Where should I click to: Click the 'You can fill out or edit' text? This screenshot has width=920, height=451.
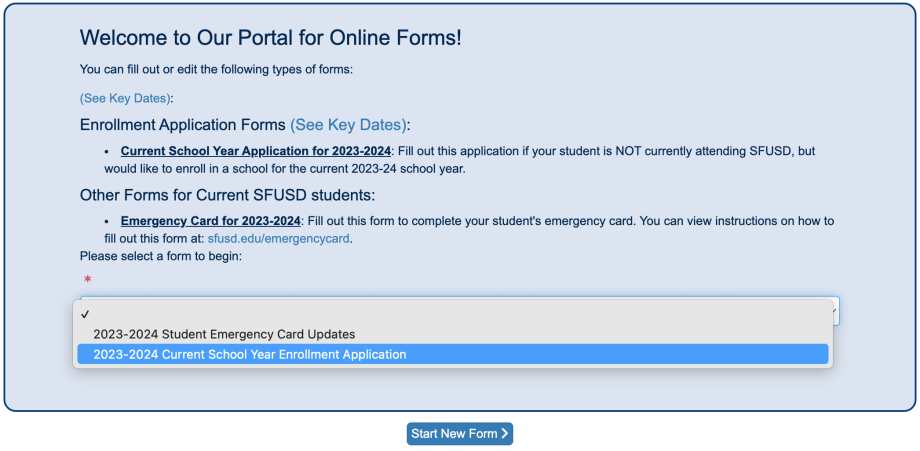click(216, 69)
